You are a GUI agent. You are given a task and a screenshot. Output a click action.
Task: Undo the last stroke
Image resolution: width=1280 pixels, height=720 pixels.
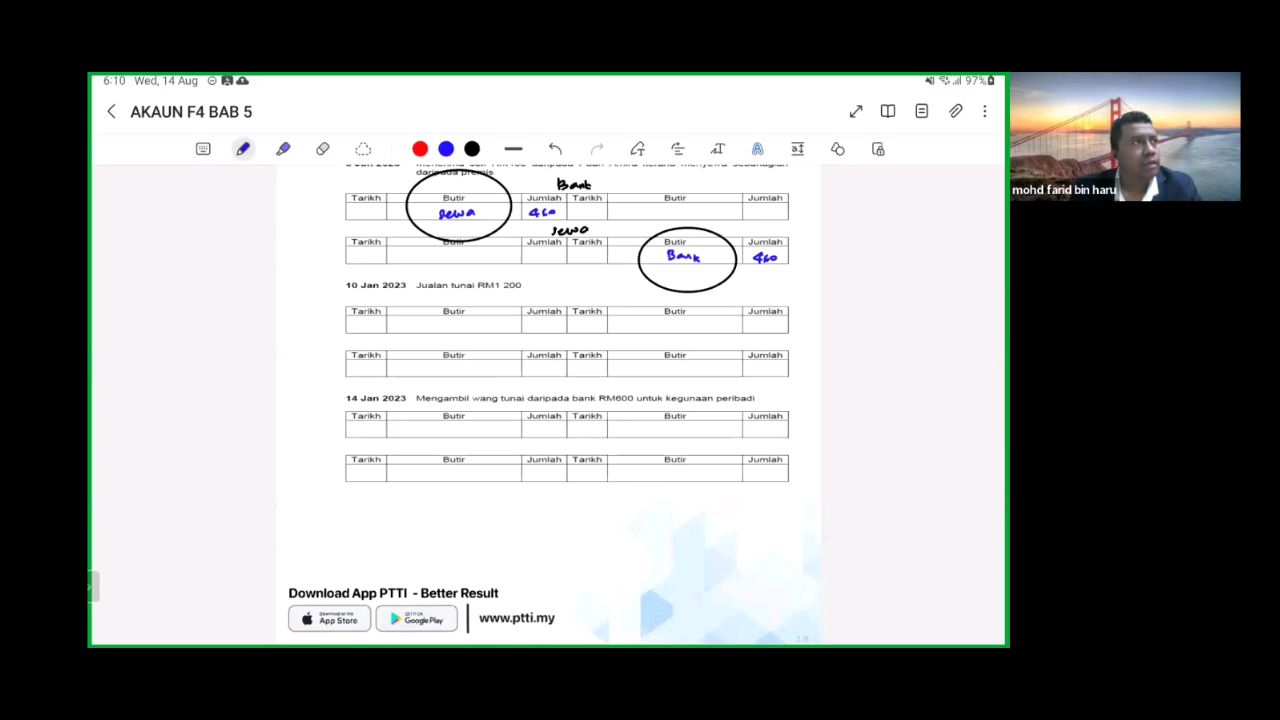pos(555,149)
